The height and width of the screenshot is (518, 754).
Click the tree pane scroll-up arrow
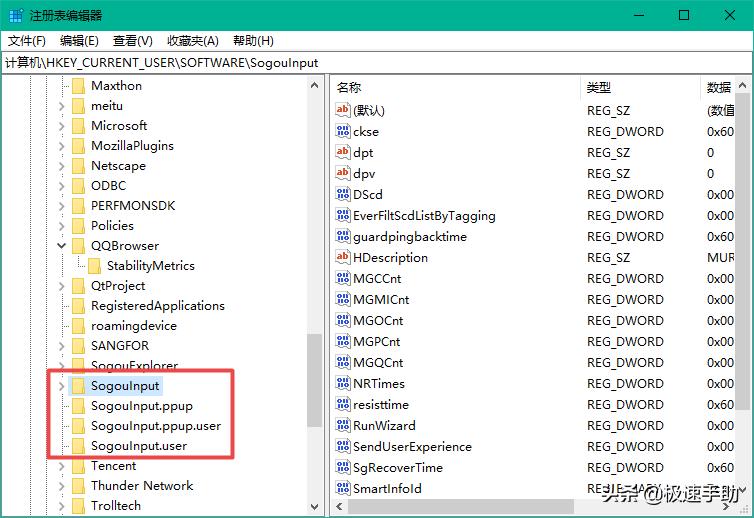coord(314,86)
